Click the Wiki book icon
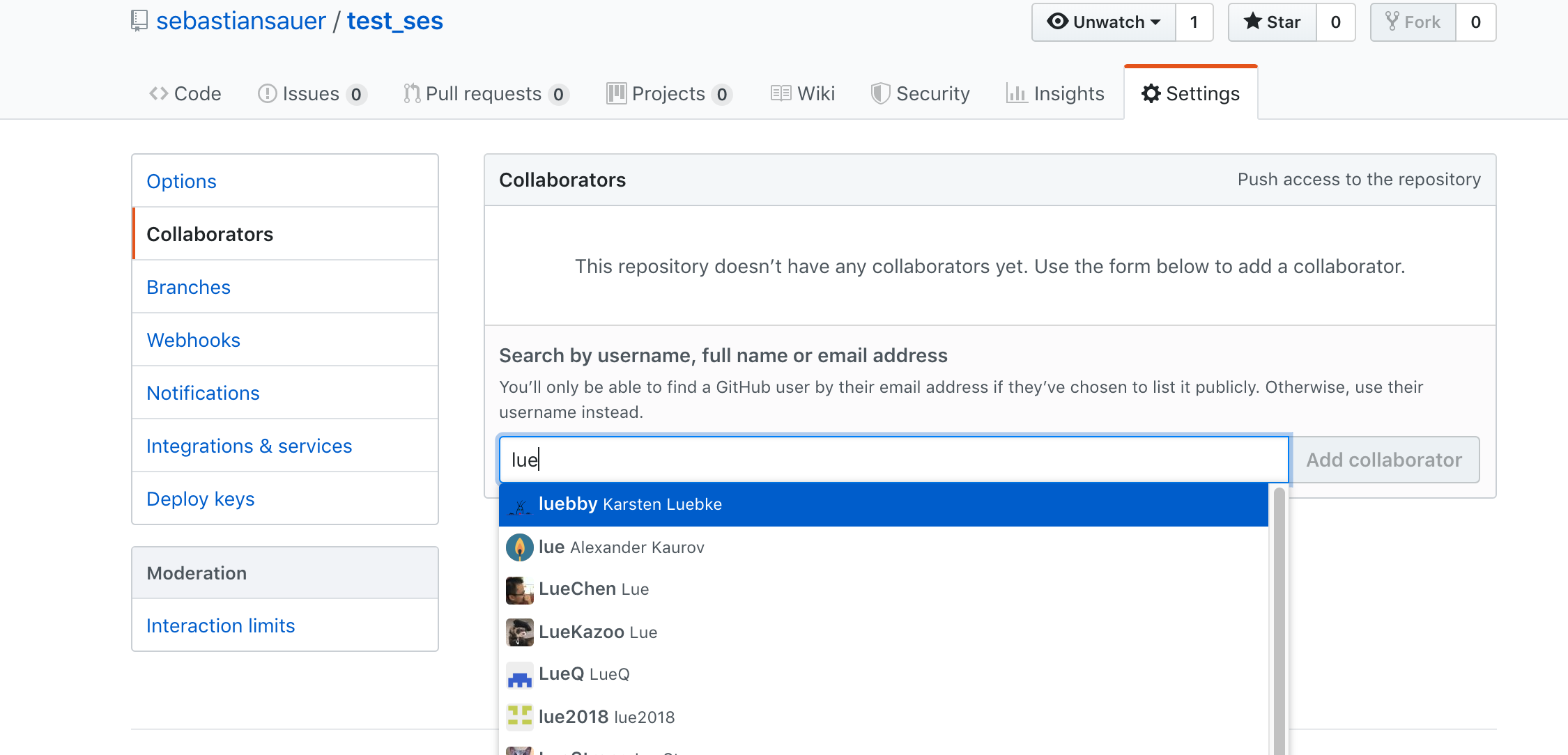This screenshot has width=1568, height=755. [781, 93]
